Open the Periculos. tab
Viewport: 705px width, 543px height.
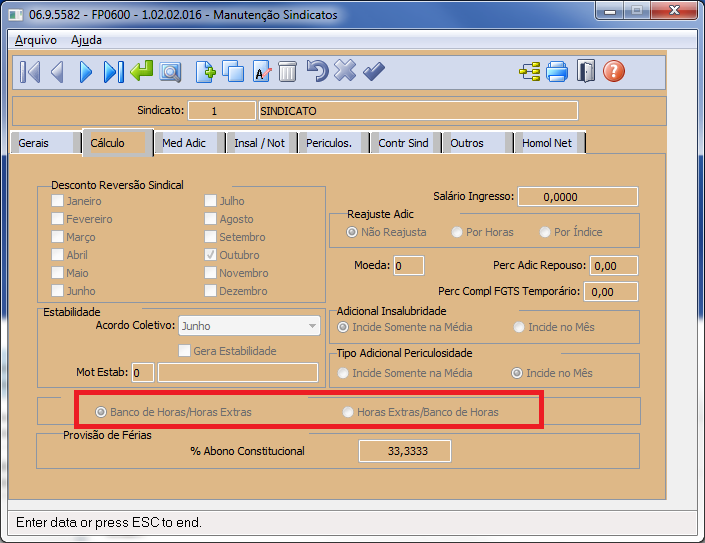click(334, 143)
